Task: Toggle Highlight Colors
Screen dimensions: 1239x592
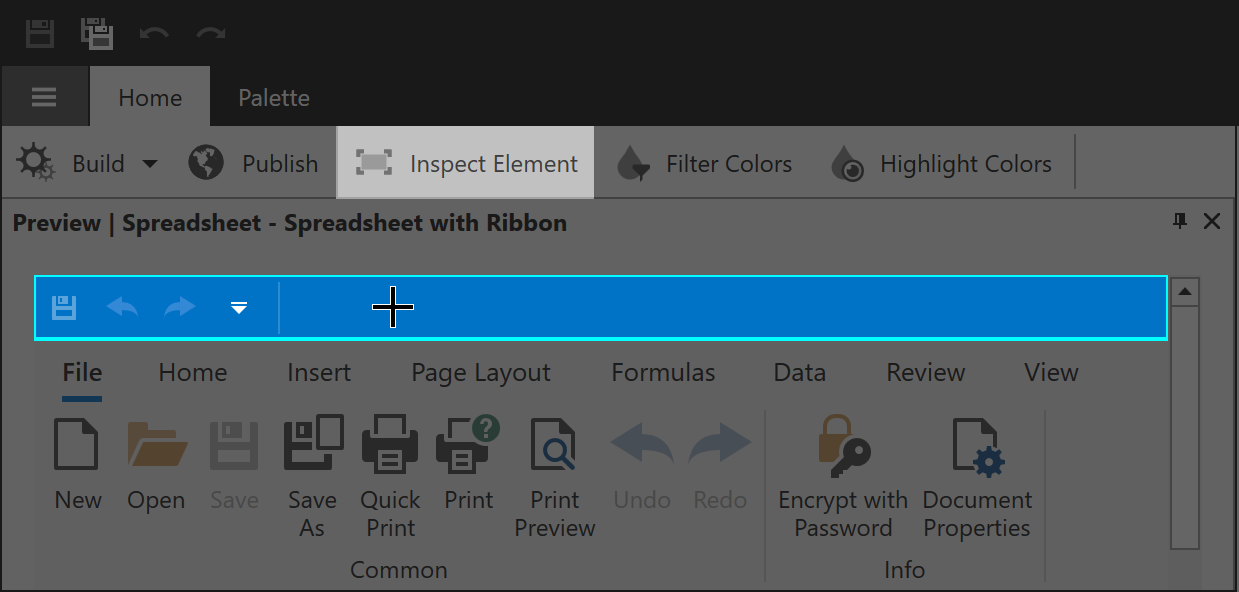Action: pyautogui.click(x=941, y=163)
